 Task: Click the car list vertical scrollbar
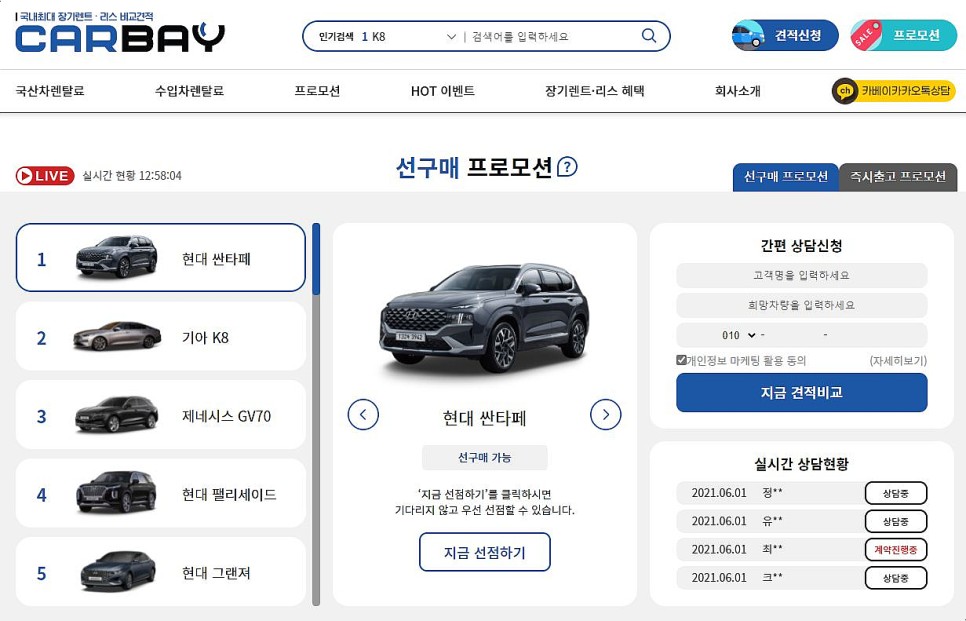point(316,414)
